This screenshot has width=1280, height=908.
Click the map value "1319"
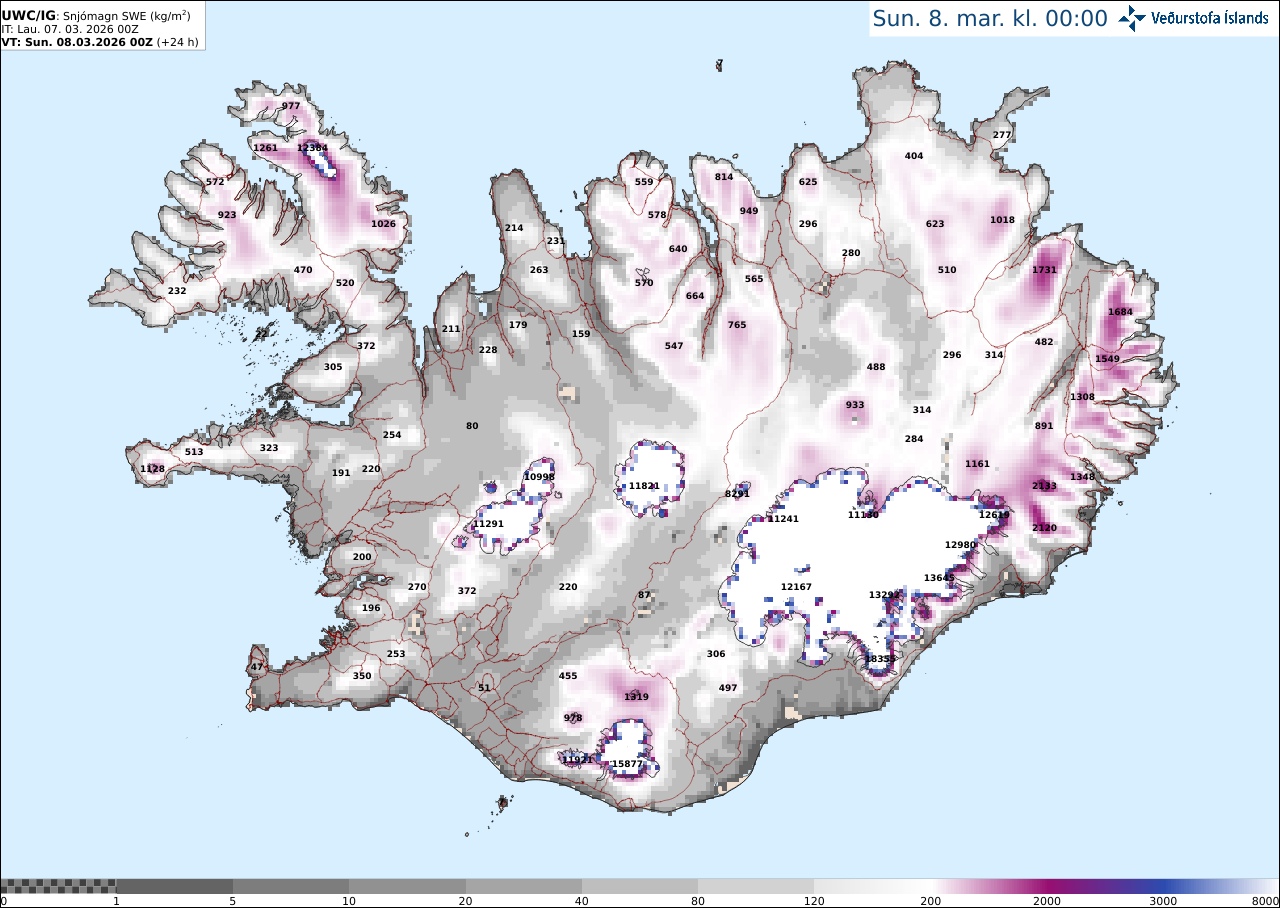pos(636,697)
